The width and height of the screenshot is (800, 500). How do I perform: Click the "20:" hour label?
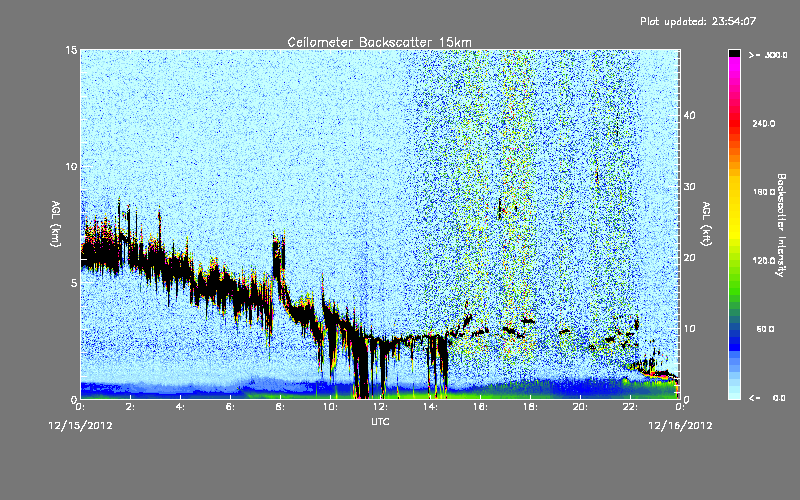(x=580, y=407)
